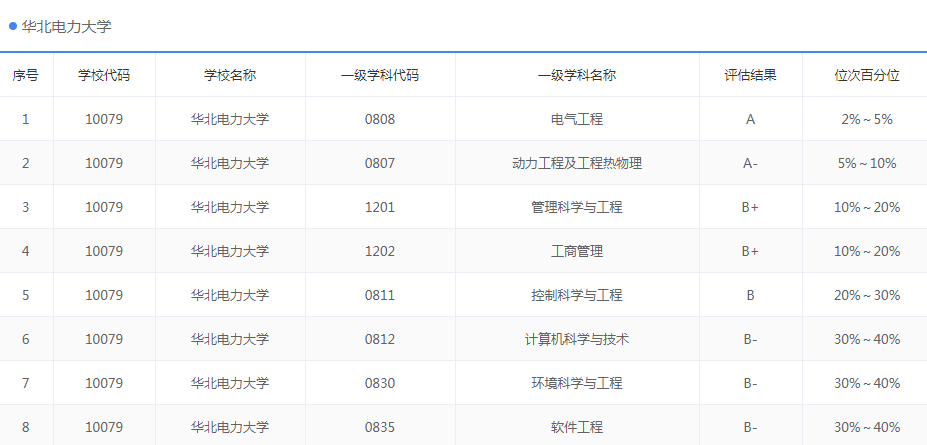Click the 2%～5% percentile cell
This screenshot has width=927, height=445.
click(867, 119)
